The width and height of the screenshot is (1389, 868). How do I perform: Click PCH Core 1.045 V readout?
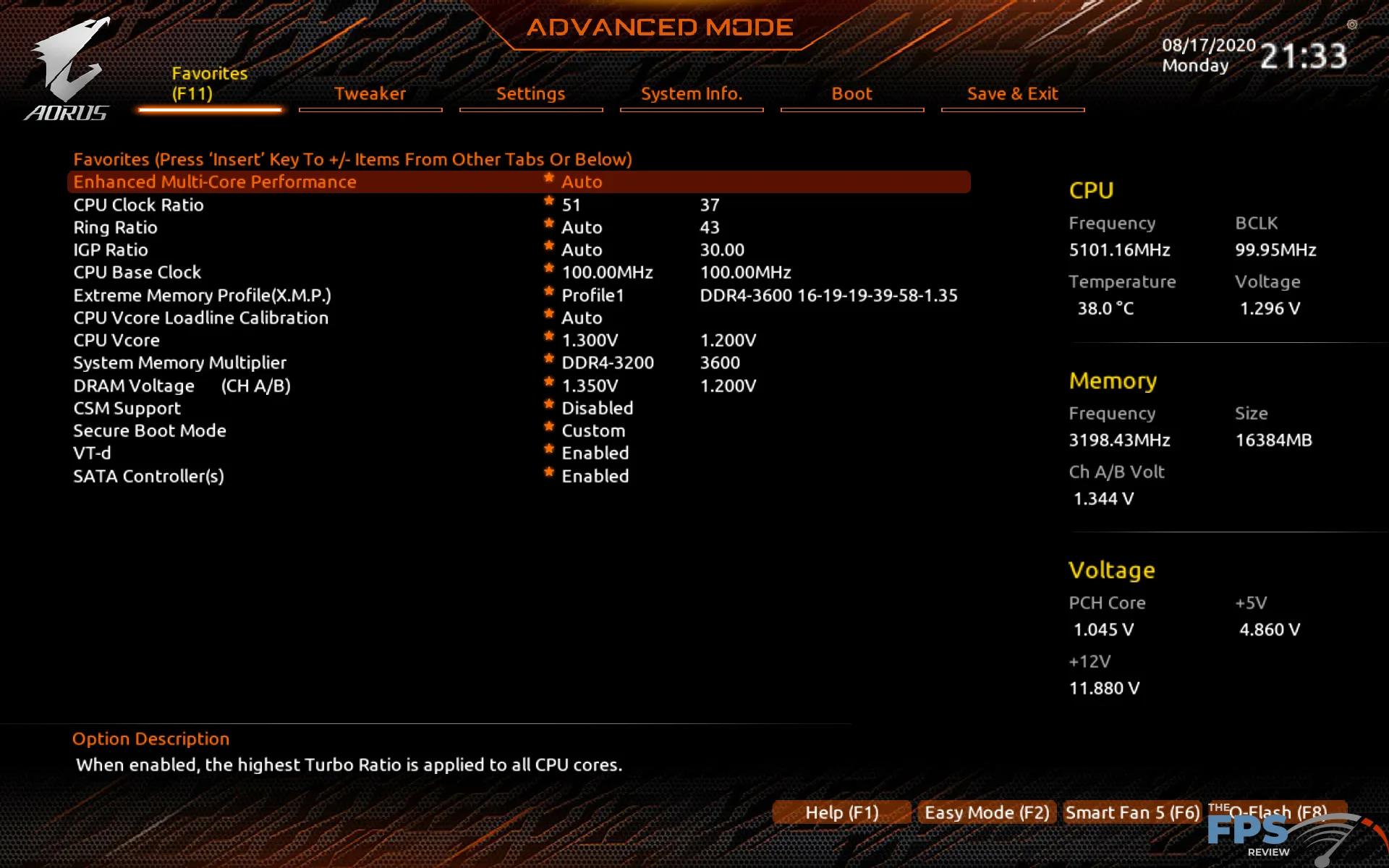click(x=1103, y=630)
